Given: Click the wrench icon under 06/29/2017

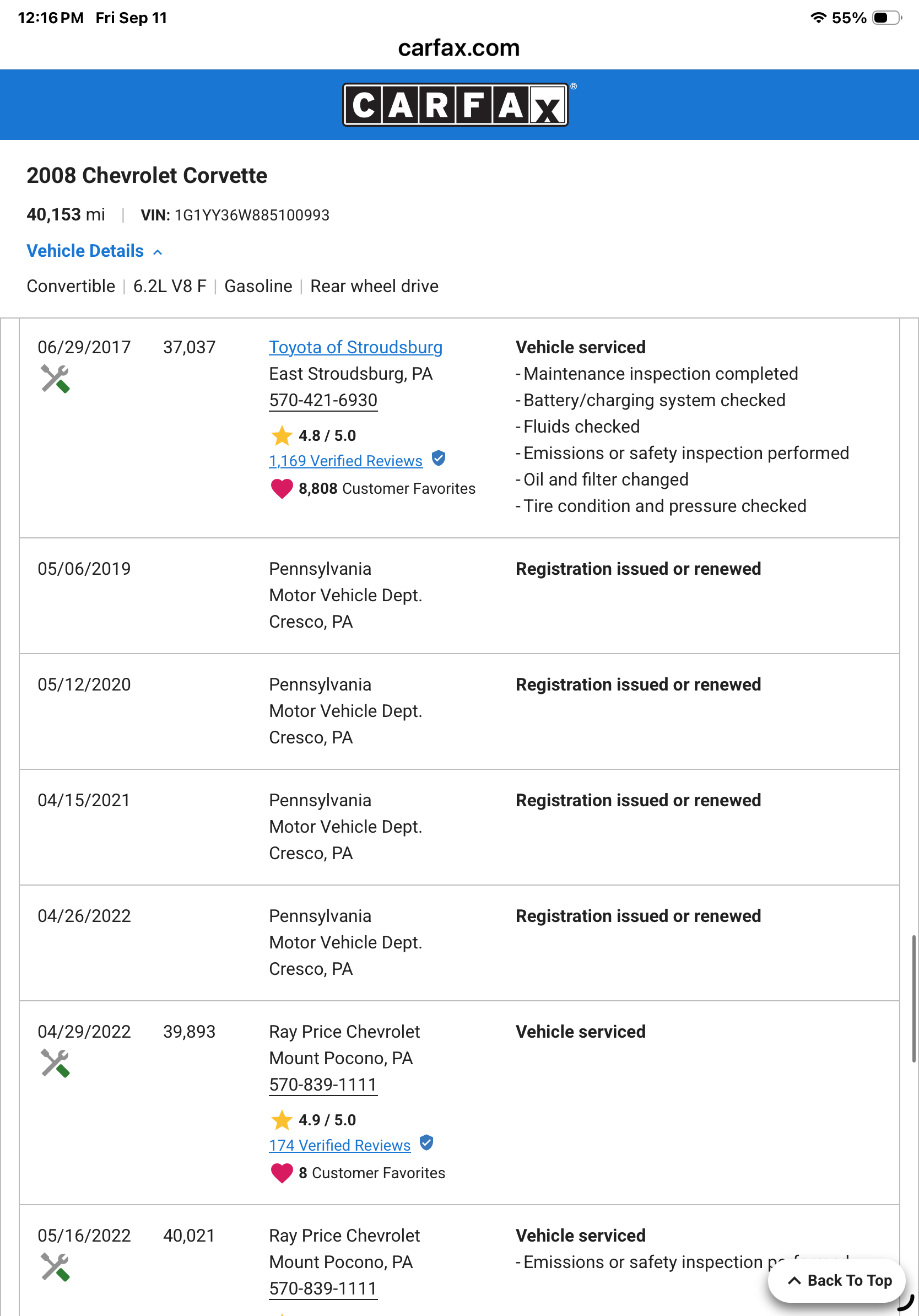Looking at the screenshot, I should point(55,379).
